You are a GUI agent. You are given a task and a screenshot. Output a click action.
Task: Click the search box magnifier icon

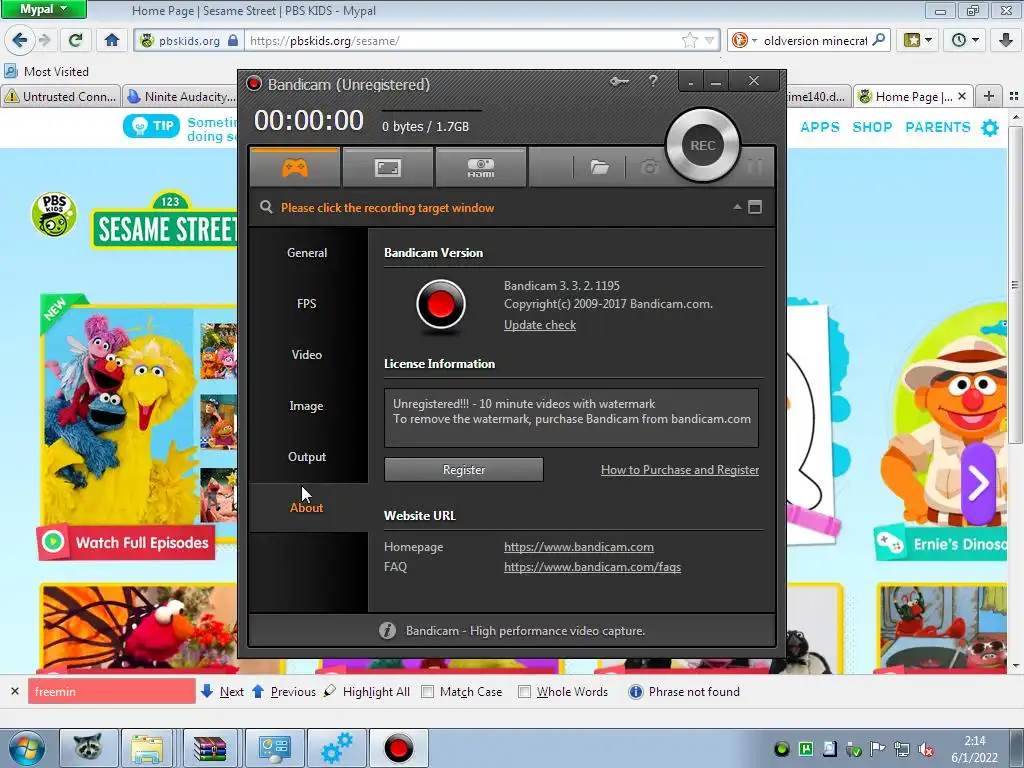(879, 40)
